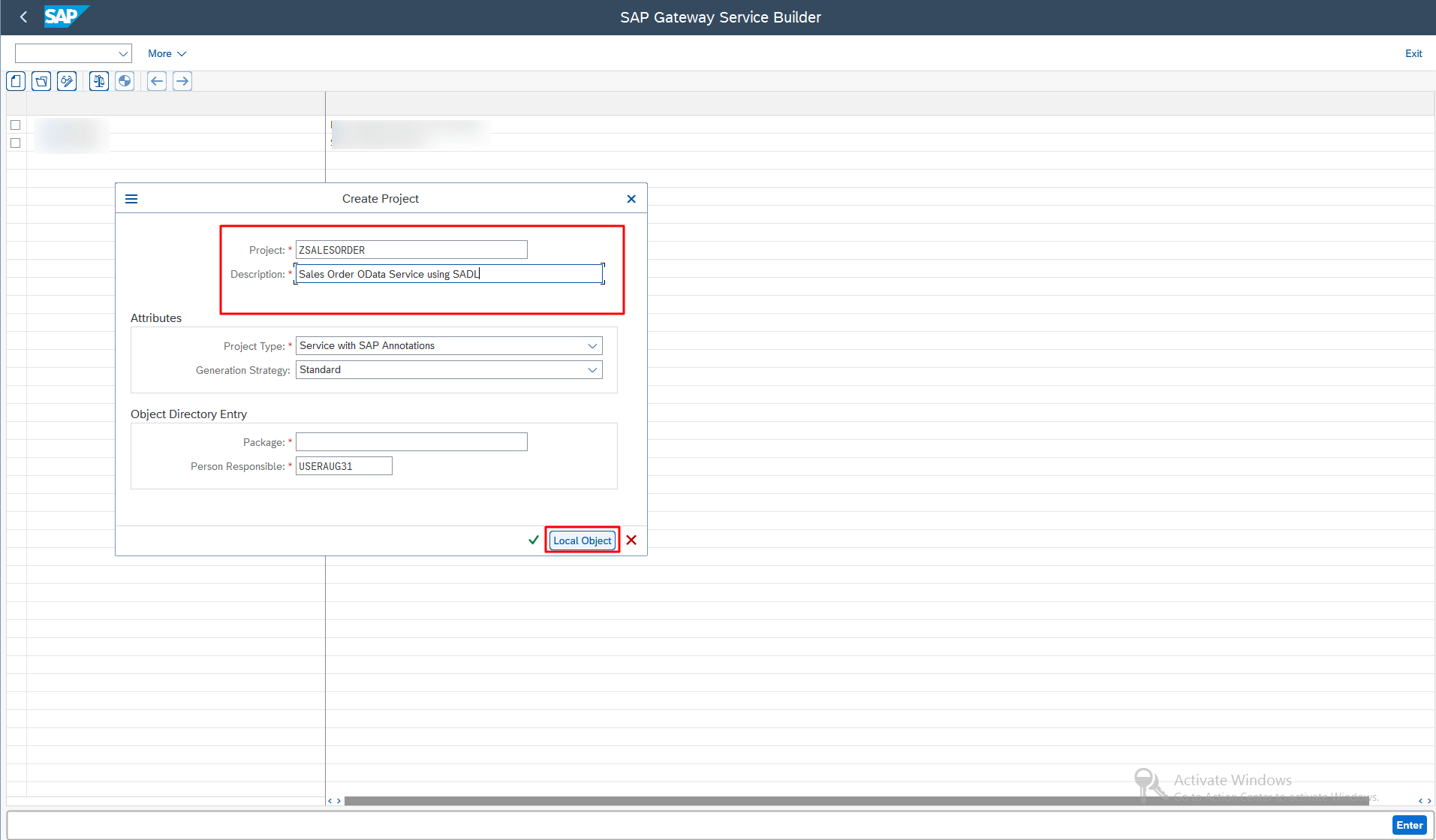Click the Description input field
Screen dimensions: 1436x840
449,274
